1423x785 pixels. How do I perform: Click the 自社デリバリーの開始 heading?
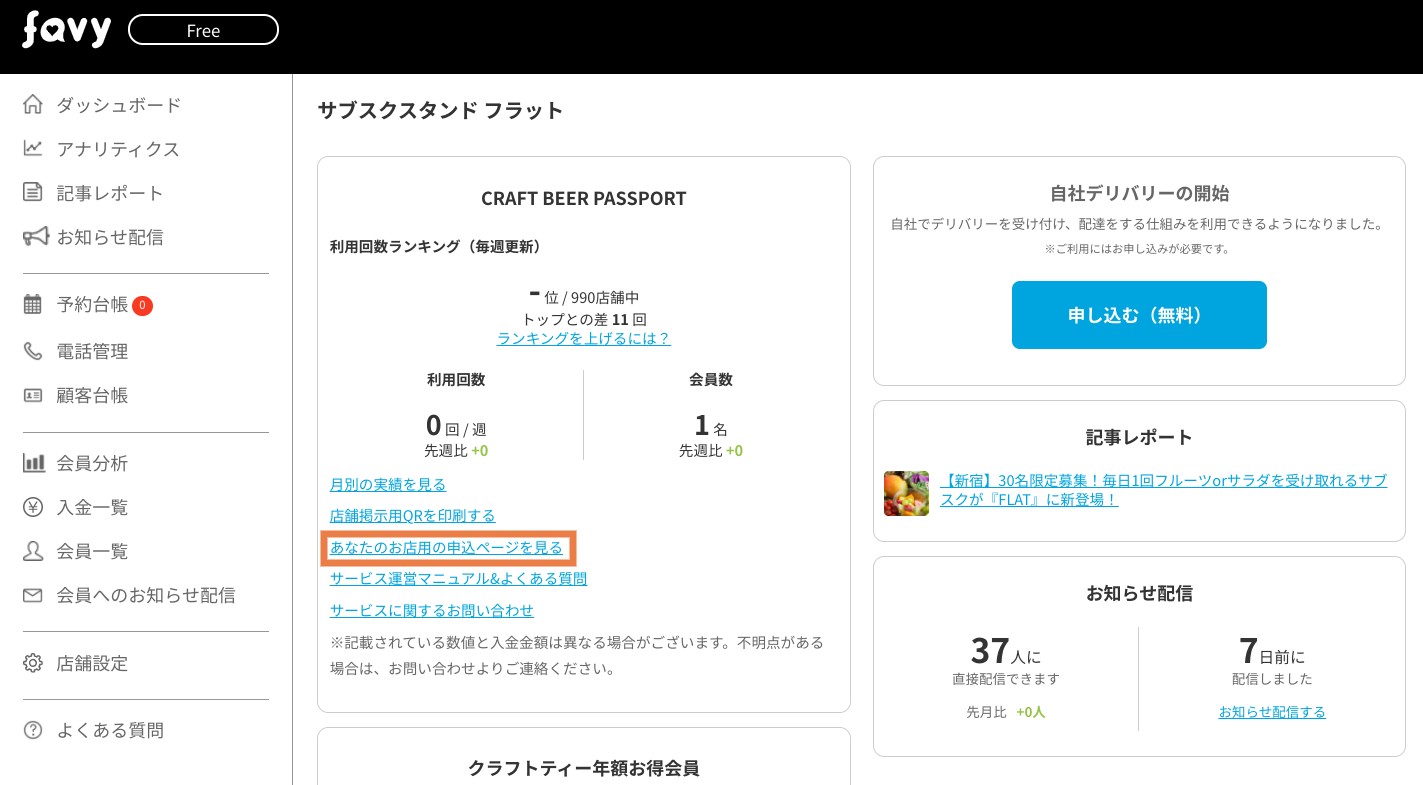(1139, 194)
